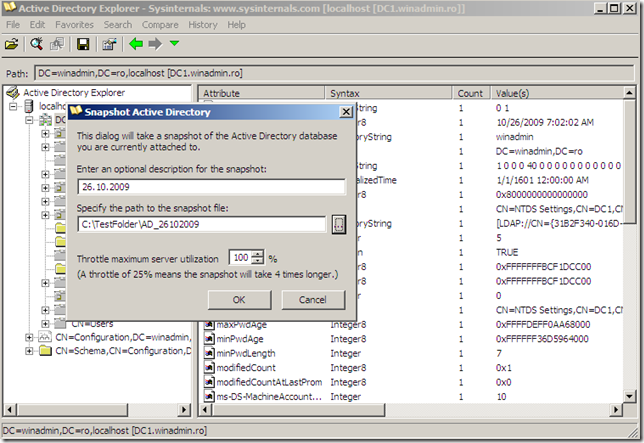The width and height of the screenshot is (644, 443).
Task: Select the CN=Users tree item
Action: (92, 324)
